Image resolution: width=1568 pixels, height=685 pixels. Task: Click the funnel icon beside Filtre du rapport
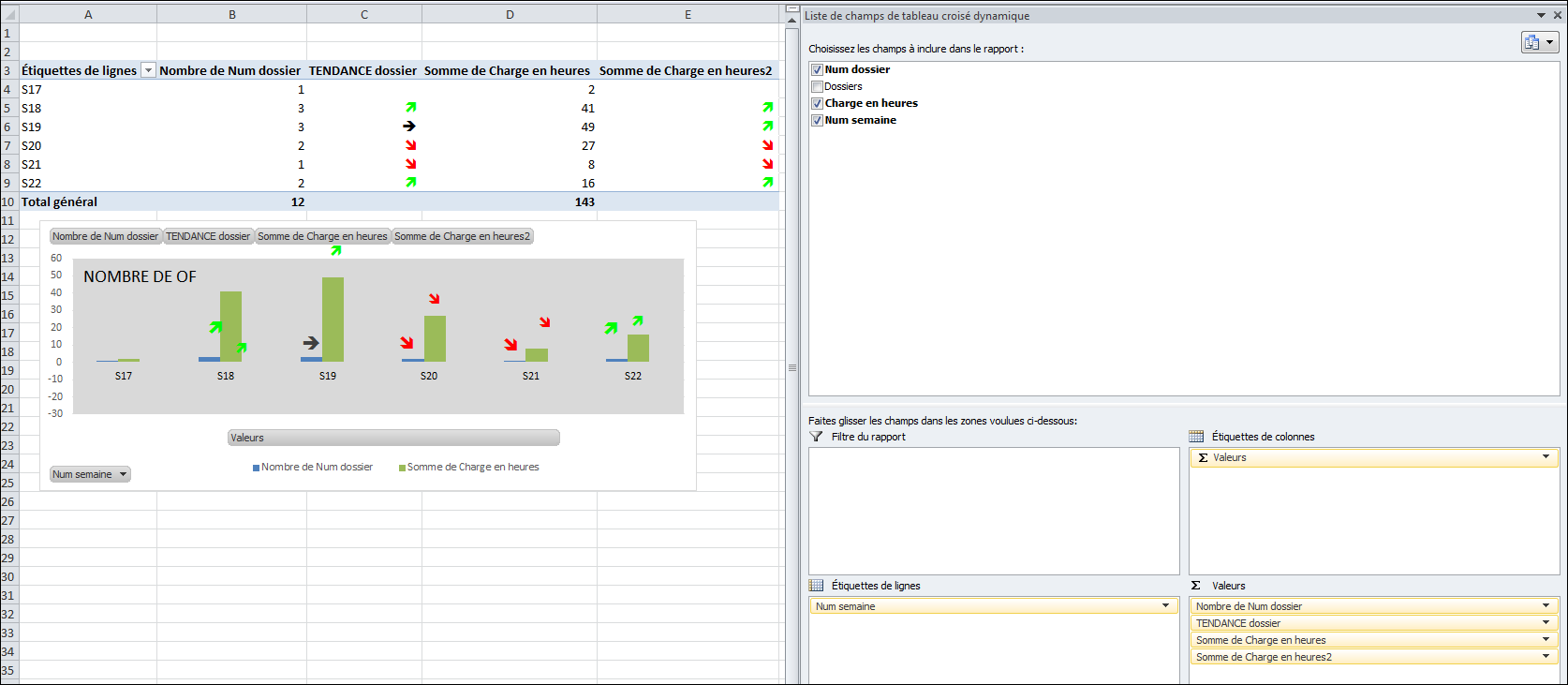[817, 437]
